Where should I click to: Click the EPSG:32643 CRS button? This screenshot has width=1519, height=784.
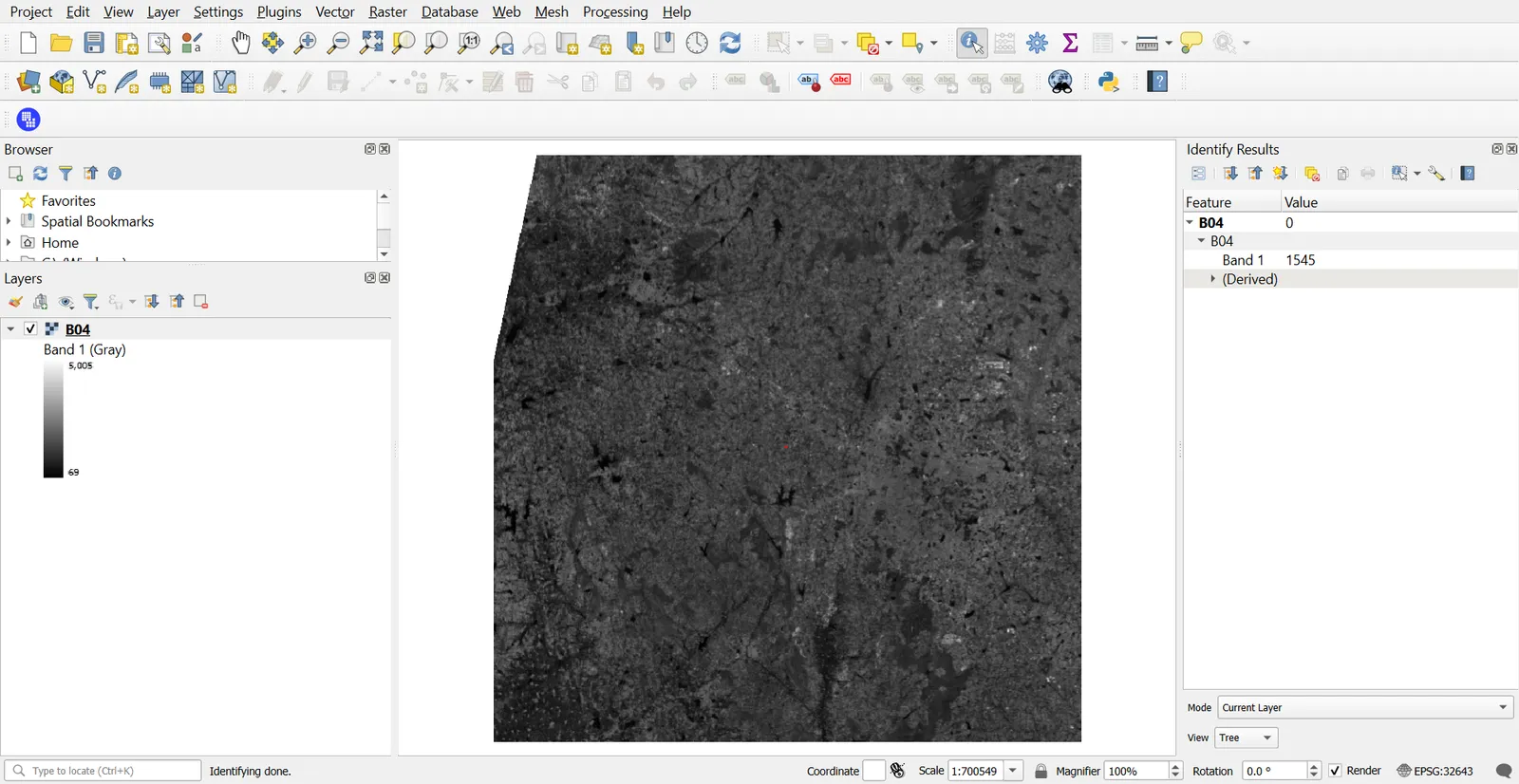(1435, 771)
